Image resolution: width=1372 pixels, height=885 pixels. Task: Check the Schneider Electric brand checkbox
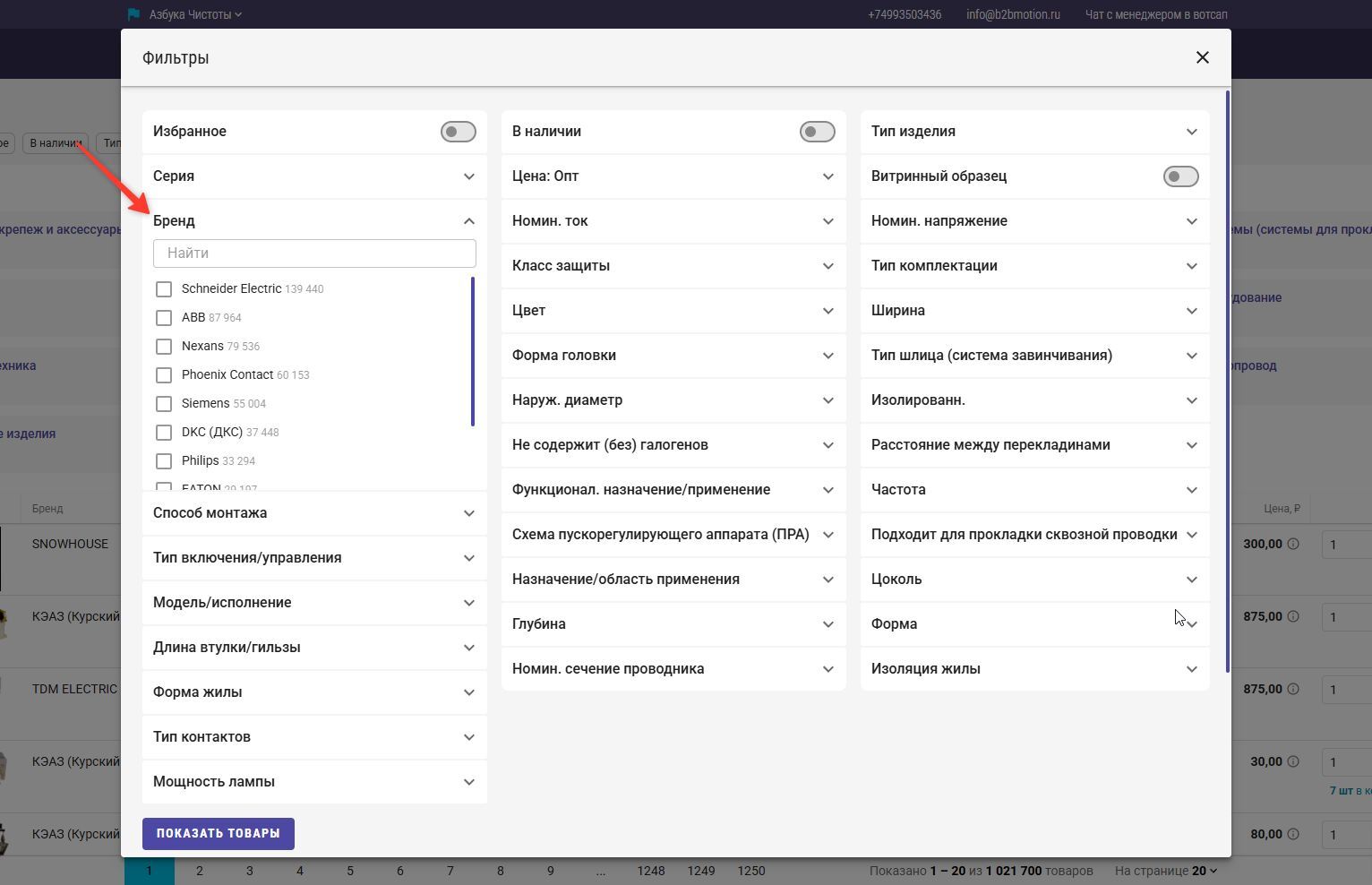164,289
